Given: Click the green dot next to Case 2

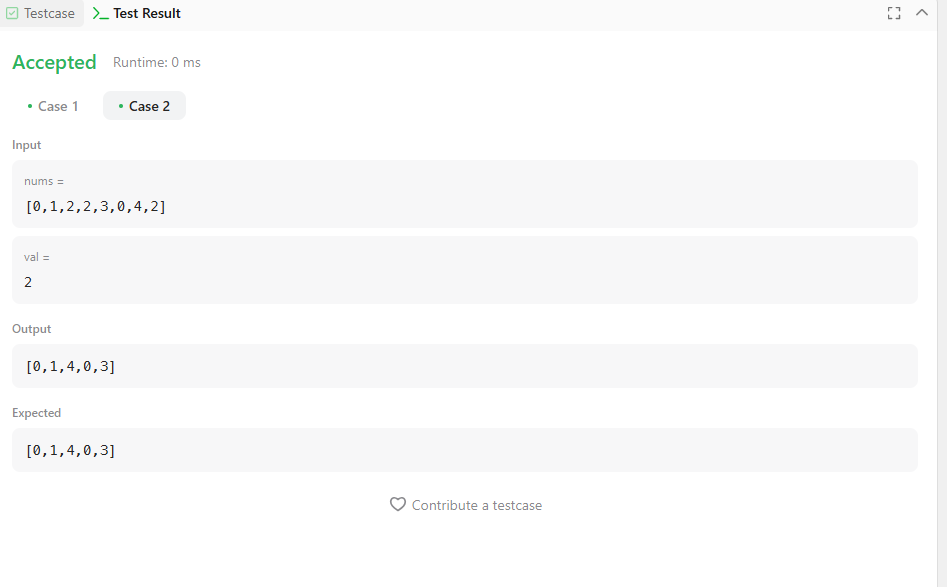Looking at the screenshot, I should 121,106.
